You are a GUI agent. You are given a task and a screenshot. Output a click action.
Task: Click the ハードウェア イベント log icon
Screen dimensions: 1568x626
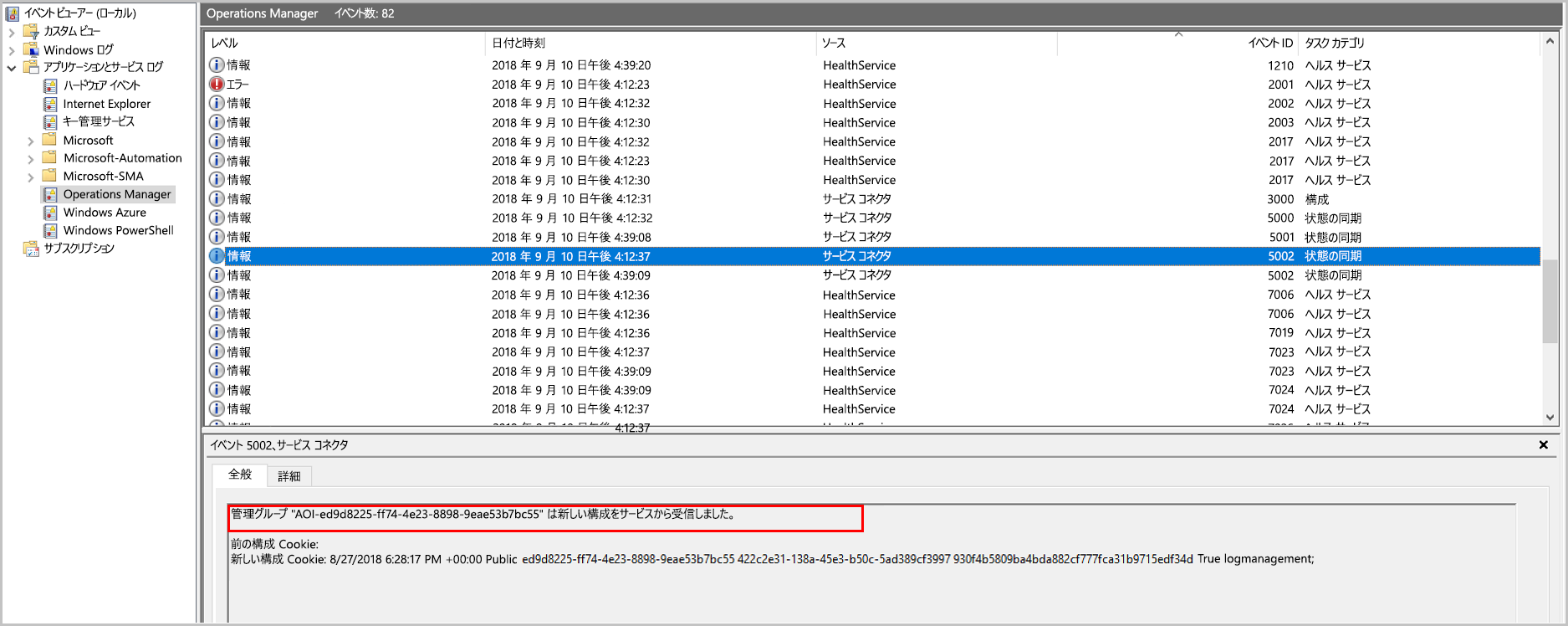click(50, 85)
